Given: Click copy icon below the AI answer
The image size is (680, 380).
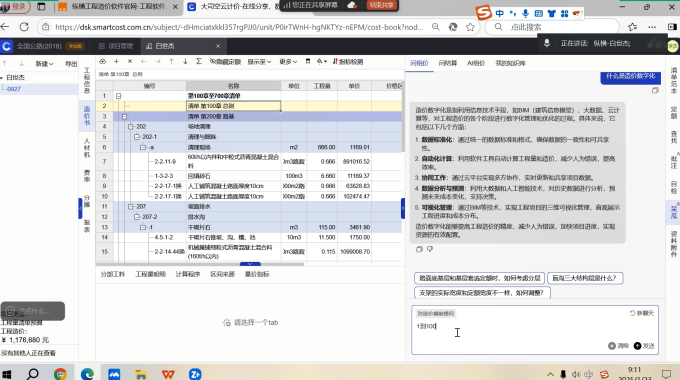Looking at the screenshot, I should point(419,249).
